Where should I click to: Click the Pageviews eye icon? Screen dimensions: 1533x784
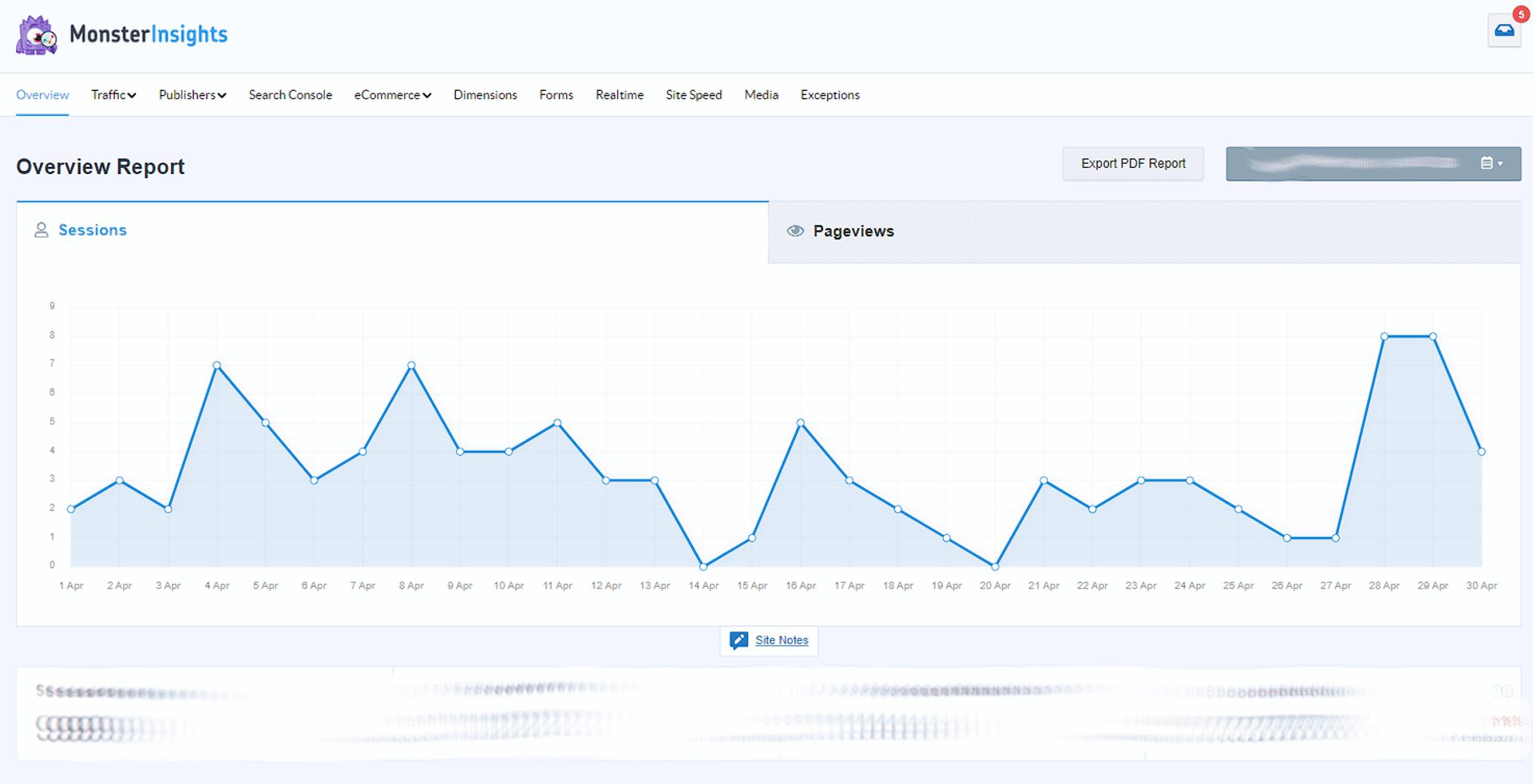[x=794, y=232]
